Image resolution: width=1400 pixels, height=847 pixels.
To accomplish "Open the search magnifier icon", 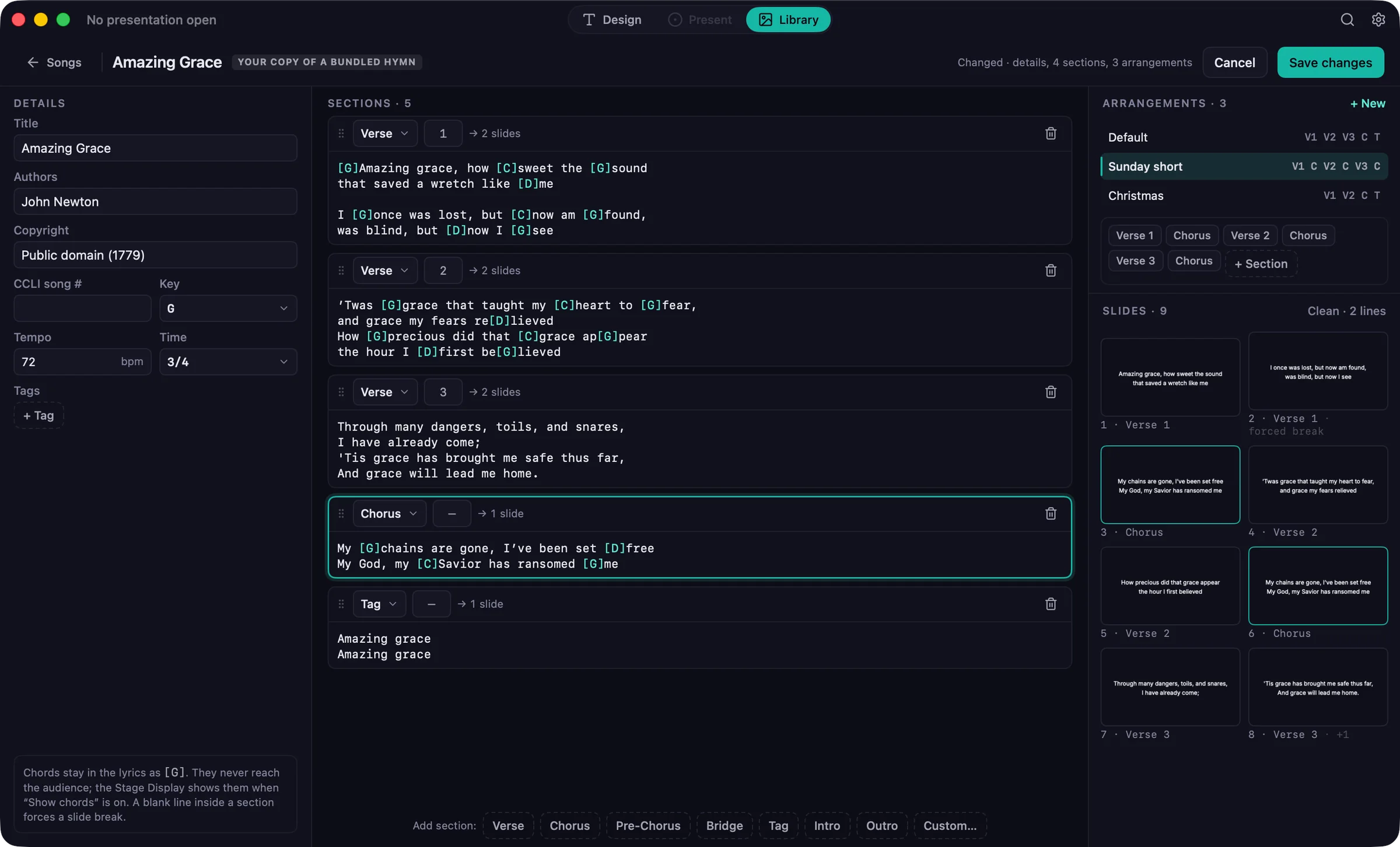I will pyautogui.click(x=1347, y=20).
